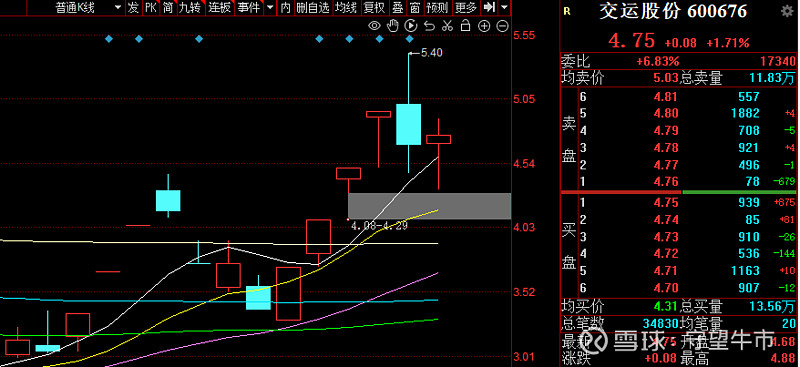The image size is (800, 367).
Task: Click the play replay icon
Action: click(411, 26)
